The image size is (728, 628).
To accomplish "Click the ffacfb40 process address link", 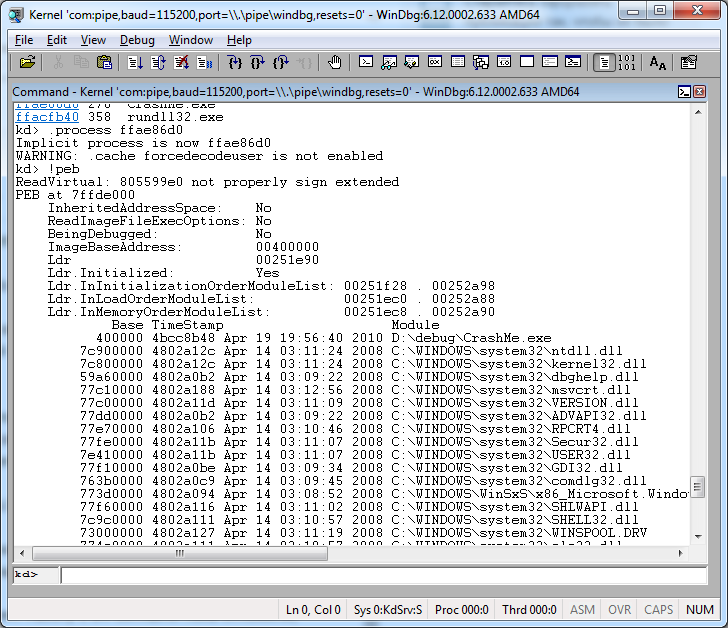I will 47,117.
